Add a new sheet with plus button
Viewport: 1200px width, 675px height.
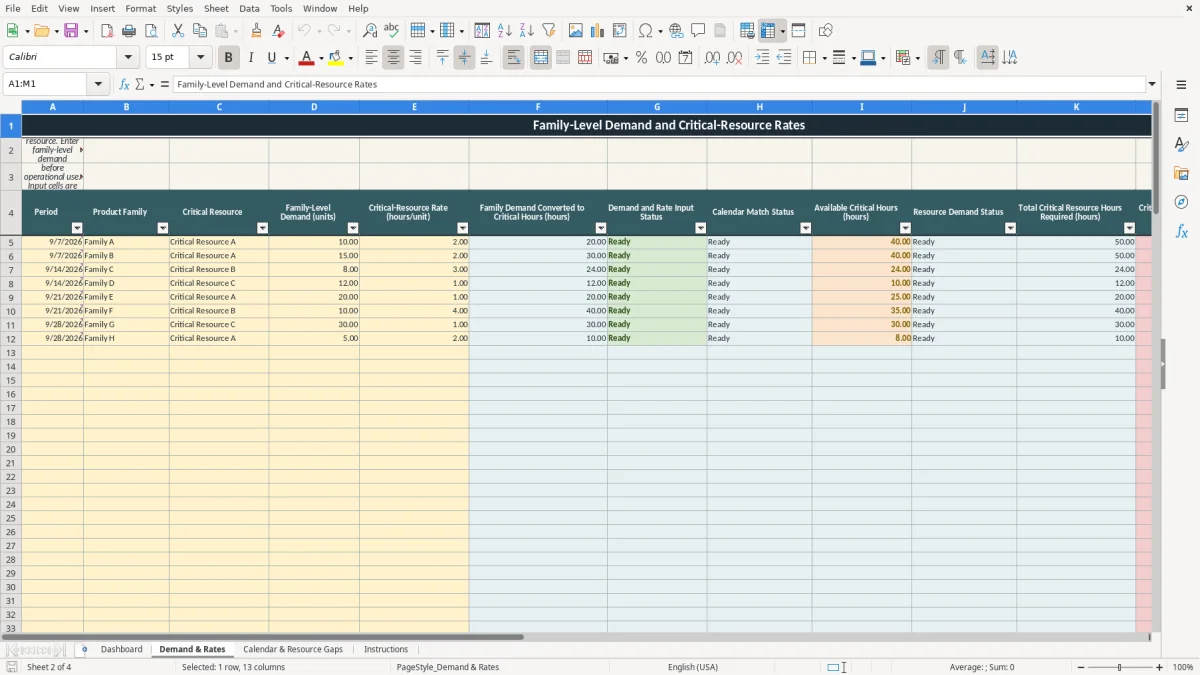pyautogui.click(x=84, y=650)
